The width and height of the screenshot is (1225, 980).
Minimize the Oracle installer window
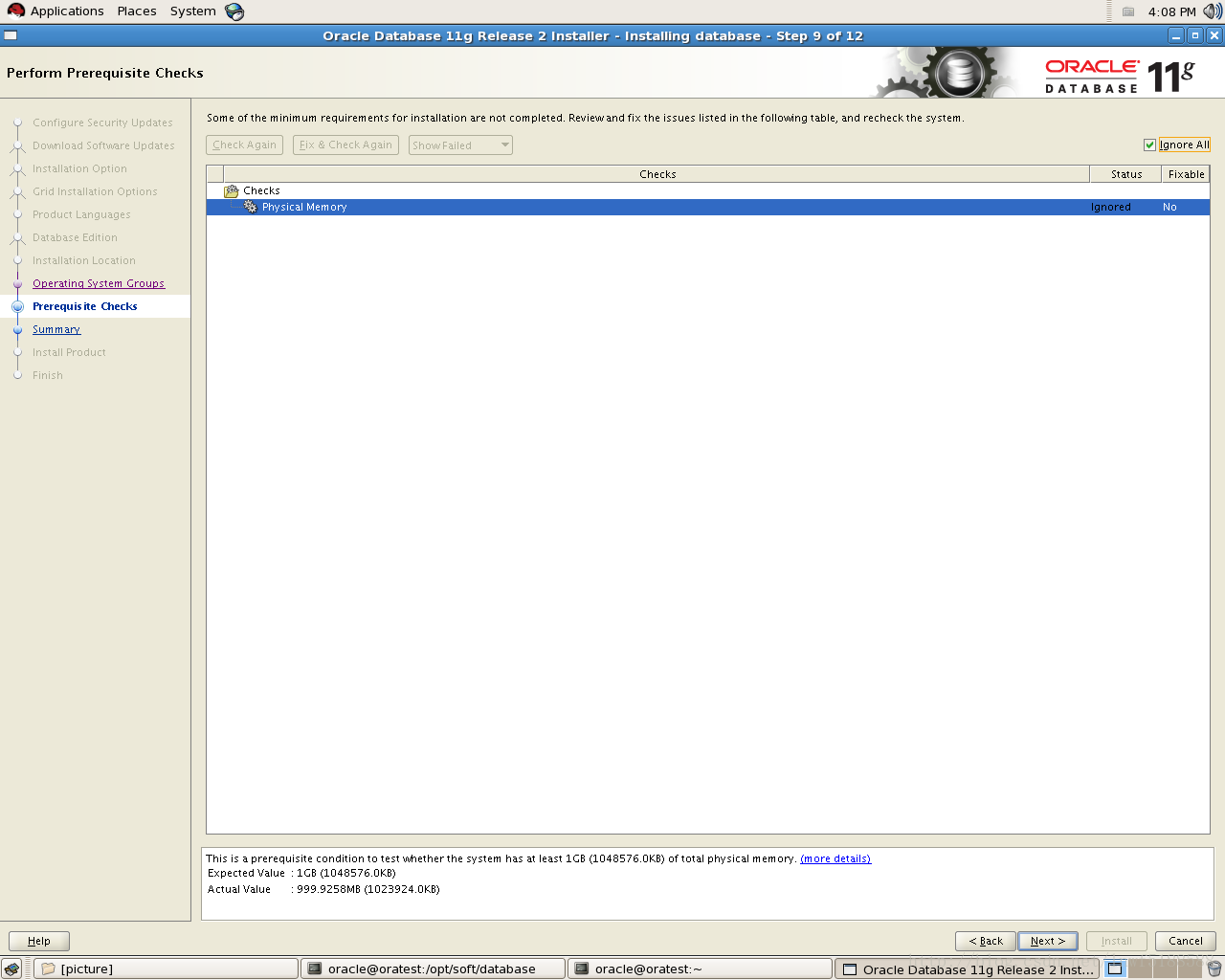[x=1177, y=35]
